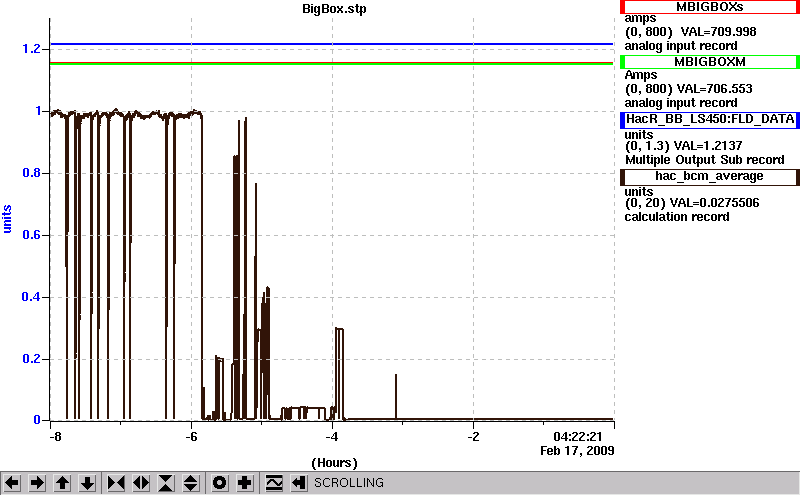Click the SCROLLING status label
The height and width of the screenshot is (495, 800).
pos(349,483)
